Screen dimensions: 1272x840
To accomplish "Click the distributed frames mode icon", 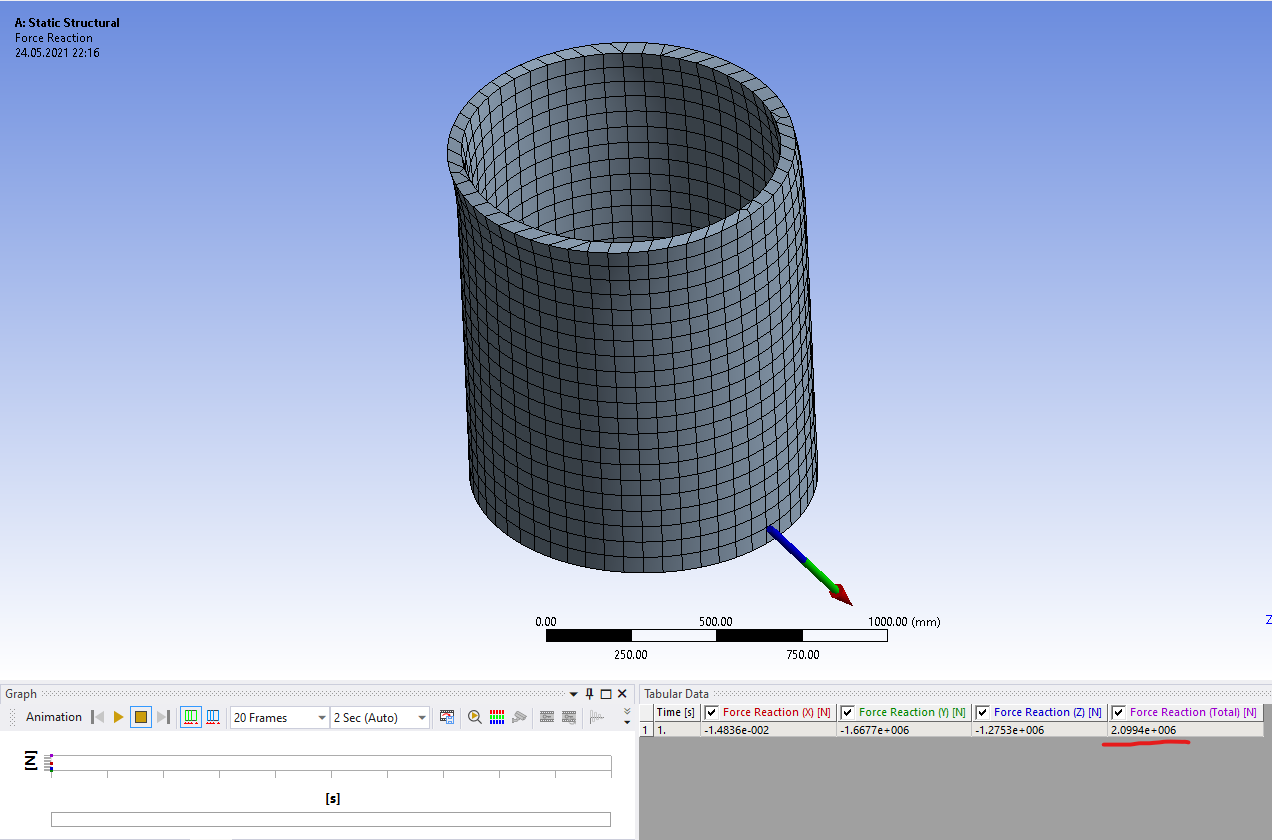I will [x=190, y=717].
